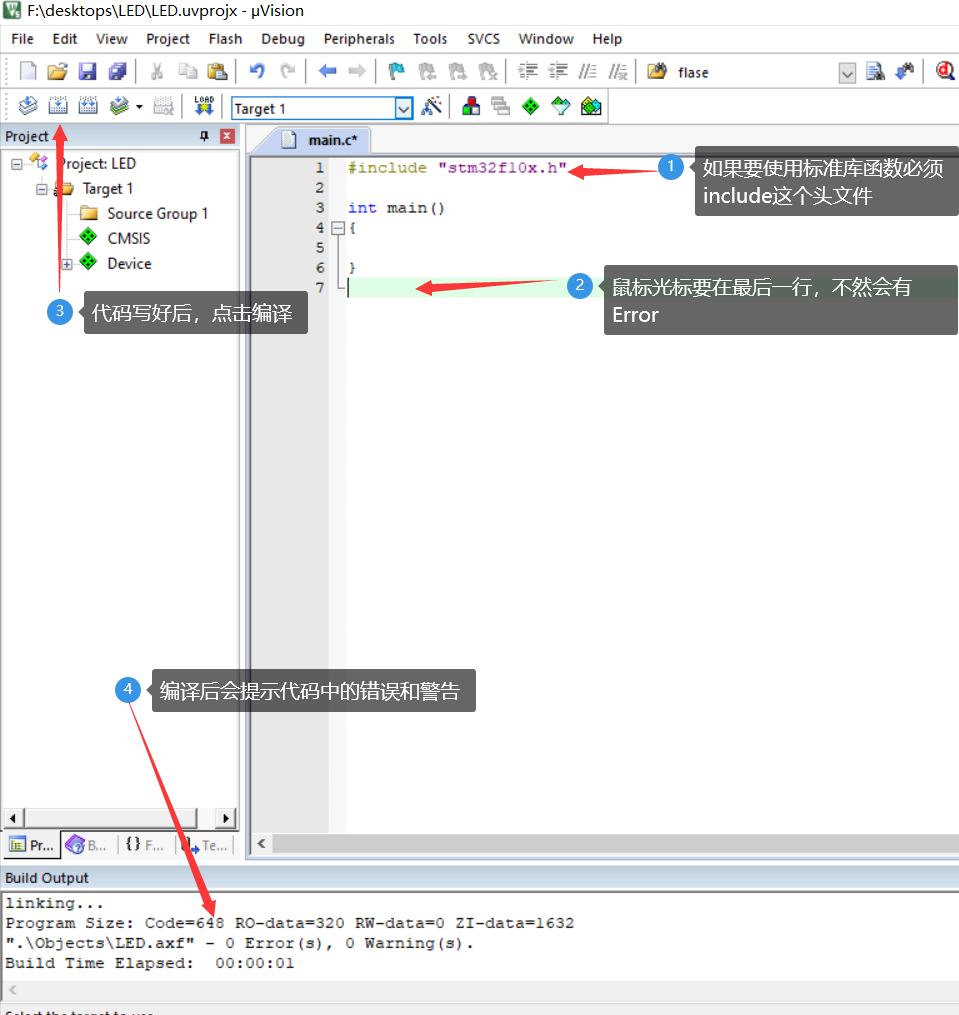Undo the last edit
Screen dimensions: 959x1015
[x=257, y=71]
